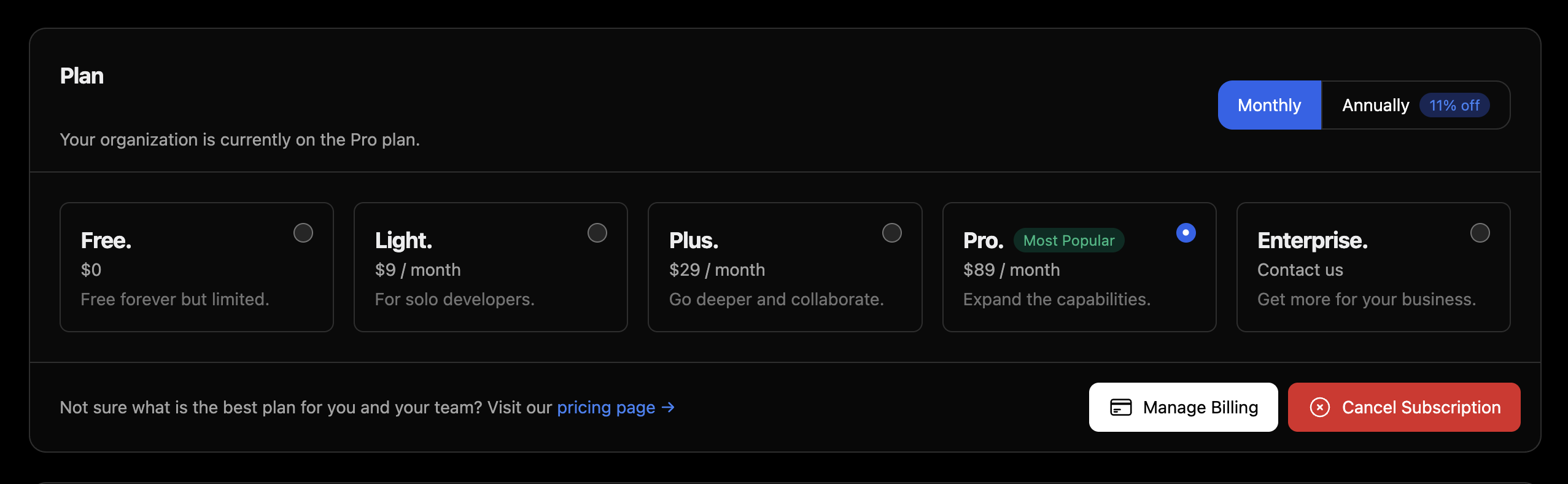The image size is (1568, 484).
Task: Open the Manage Billing button
Action: 1183,407
